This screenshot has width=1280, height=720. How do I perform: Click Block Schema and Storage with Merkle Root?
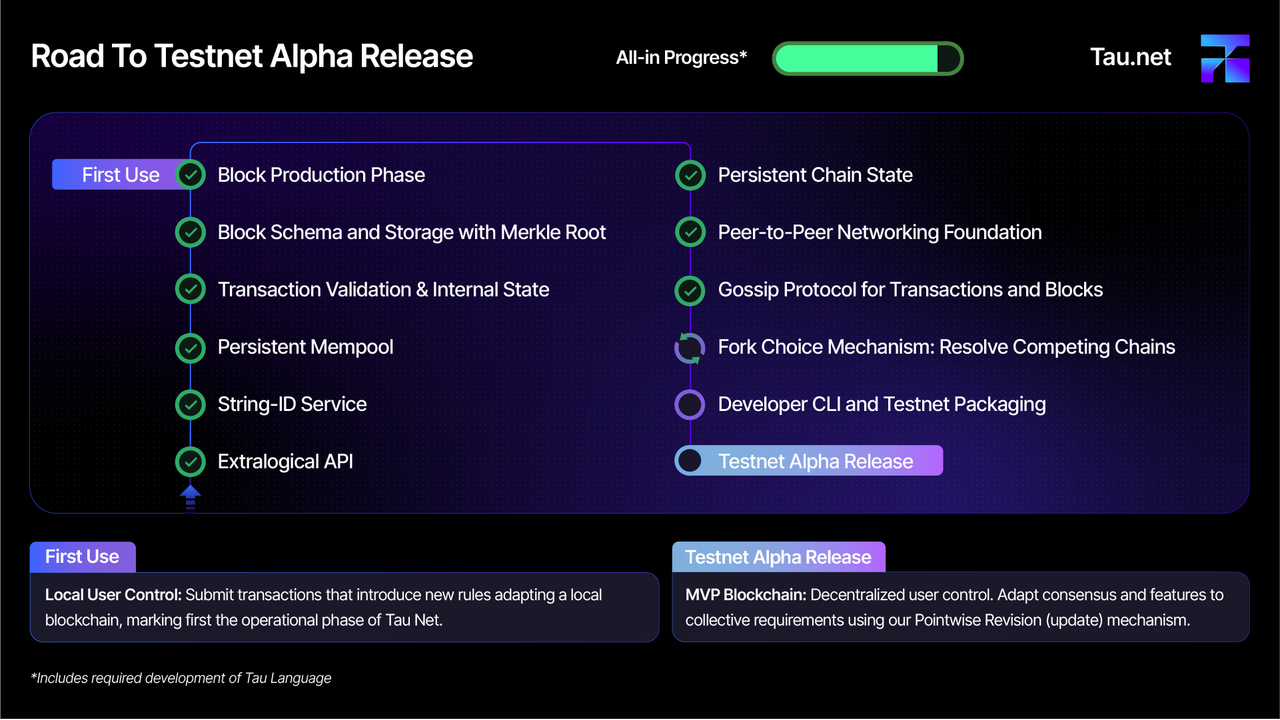click(x=412, y=232)
